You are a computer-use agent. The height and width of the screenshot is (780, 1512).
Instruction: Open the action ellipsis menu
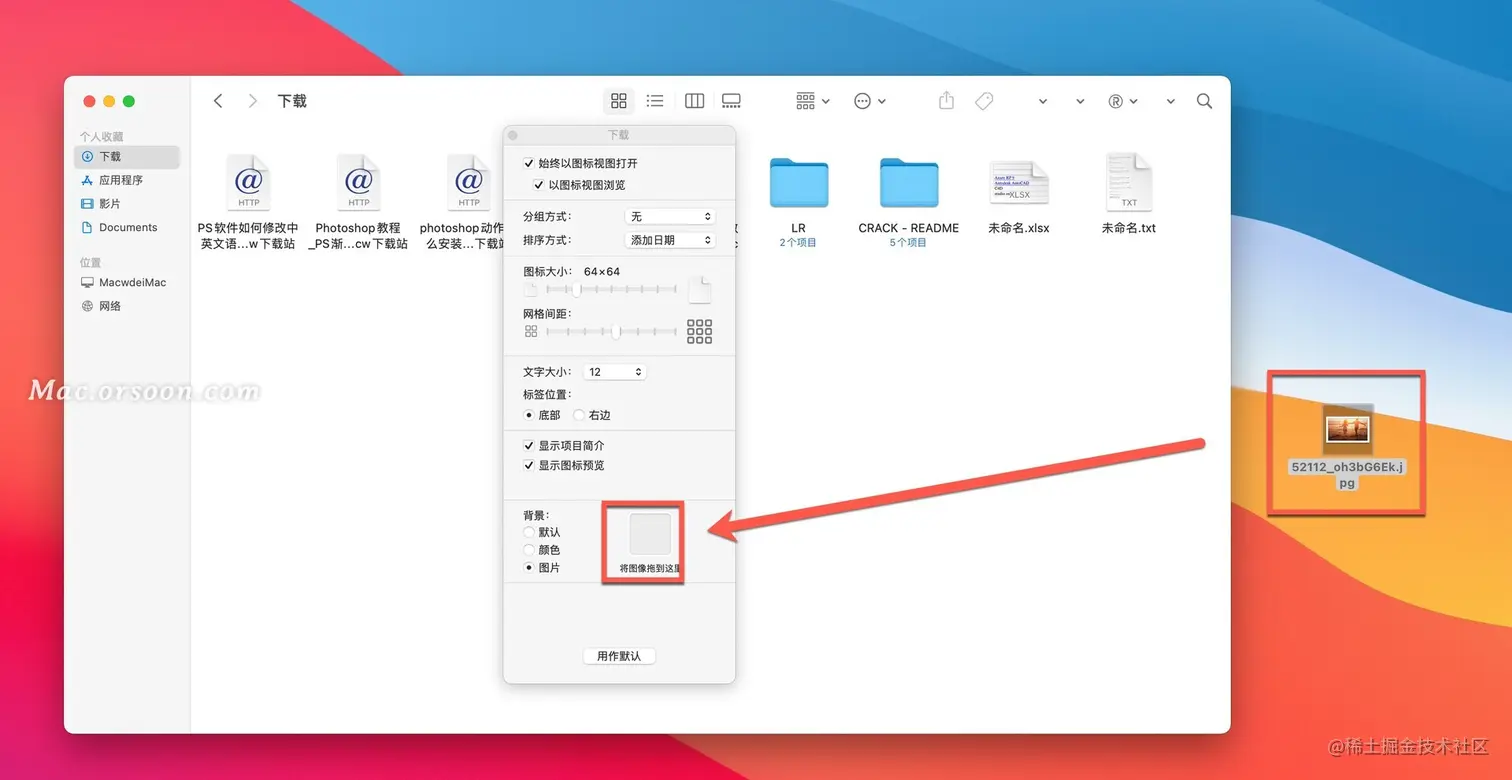coord(869,101)
